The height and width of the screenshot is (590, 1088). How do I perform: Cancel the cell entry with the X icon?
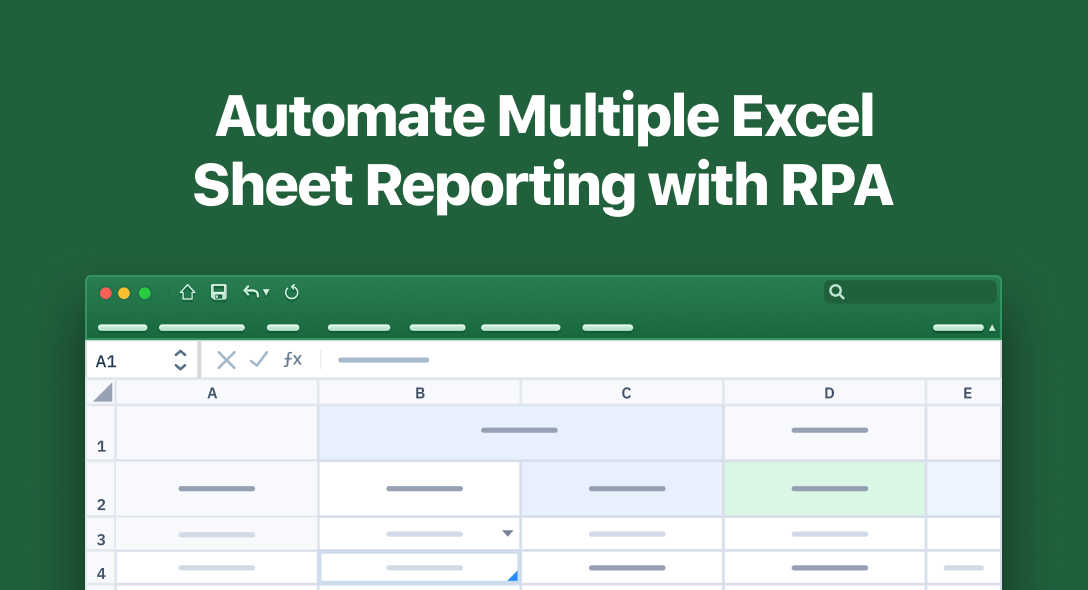[x=226, y=359]
